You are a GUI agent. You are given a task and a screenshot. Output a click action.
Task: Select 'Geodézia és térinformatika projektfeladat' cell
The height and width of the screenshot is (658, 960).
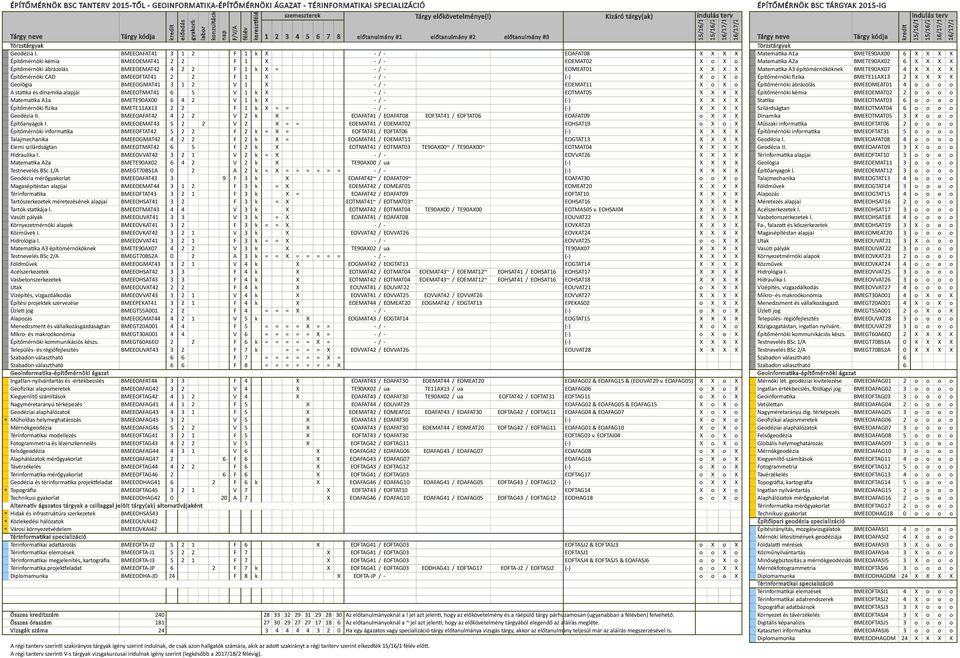pos(61,482)
